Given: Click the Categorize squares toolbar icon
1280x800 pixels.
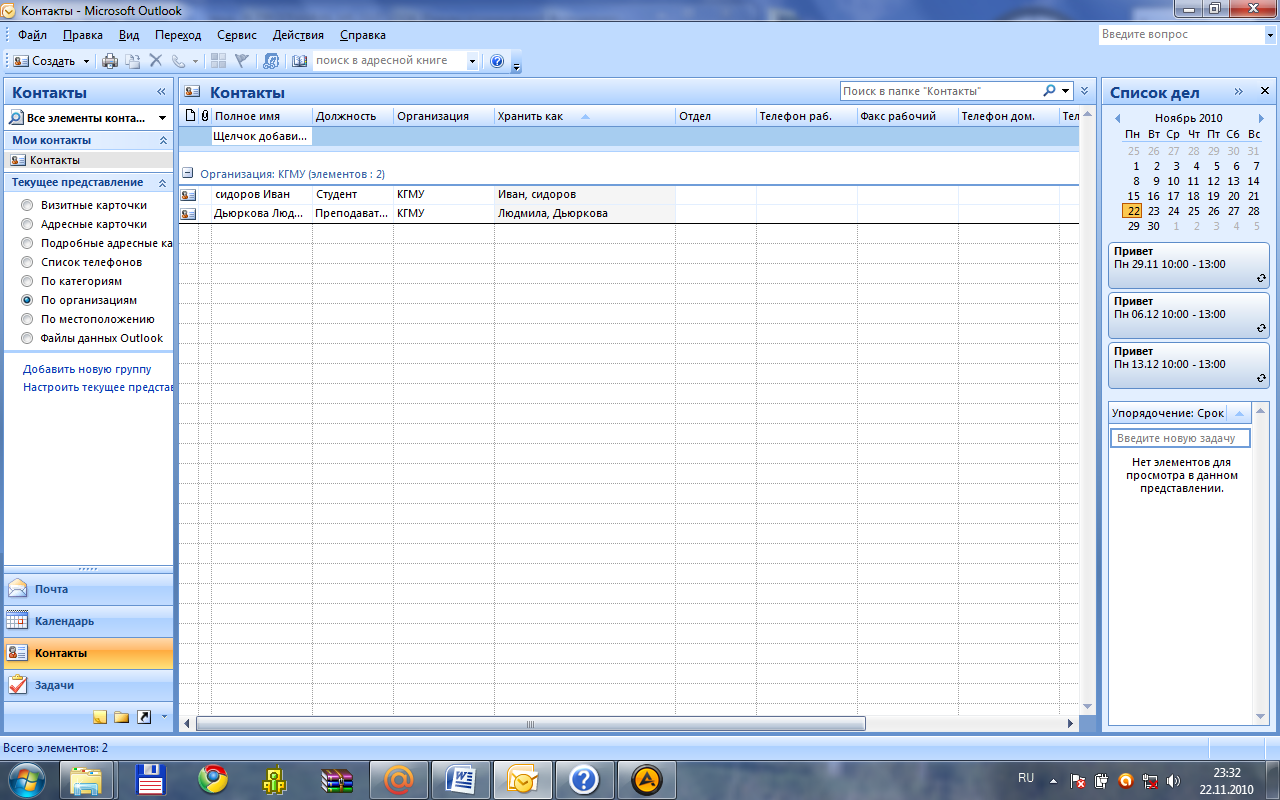Looking at the screenshot, I should (x=218, y=61).
